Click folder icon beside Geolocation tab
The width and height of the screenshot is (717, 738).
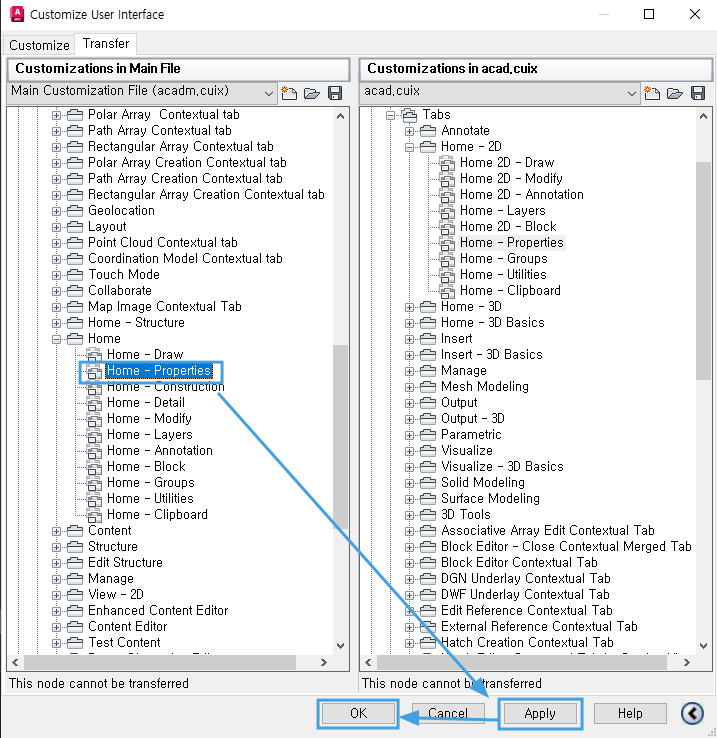click(x=75, y=210)
